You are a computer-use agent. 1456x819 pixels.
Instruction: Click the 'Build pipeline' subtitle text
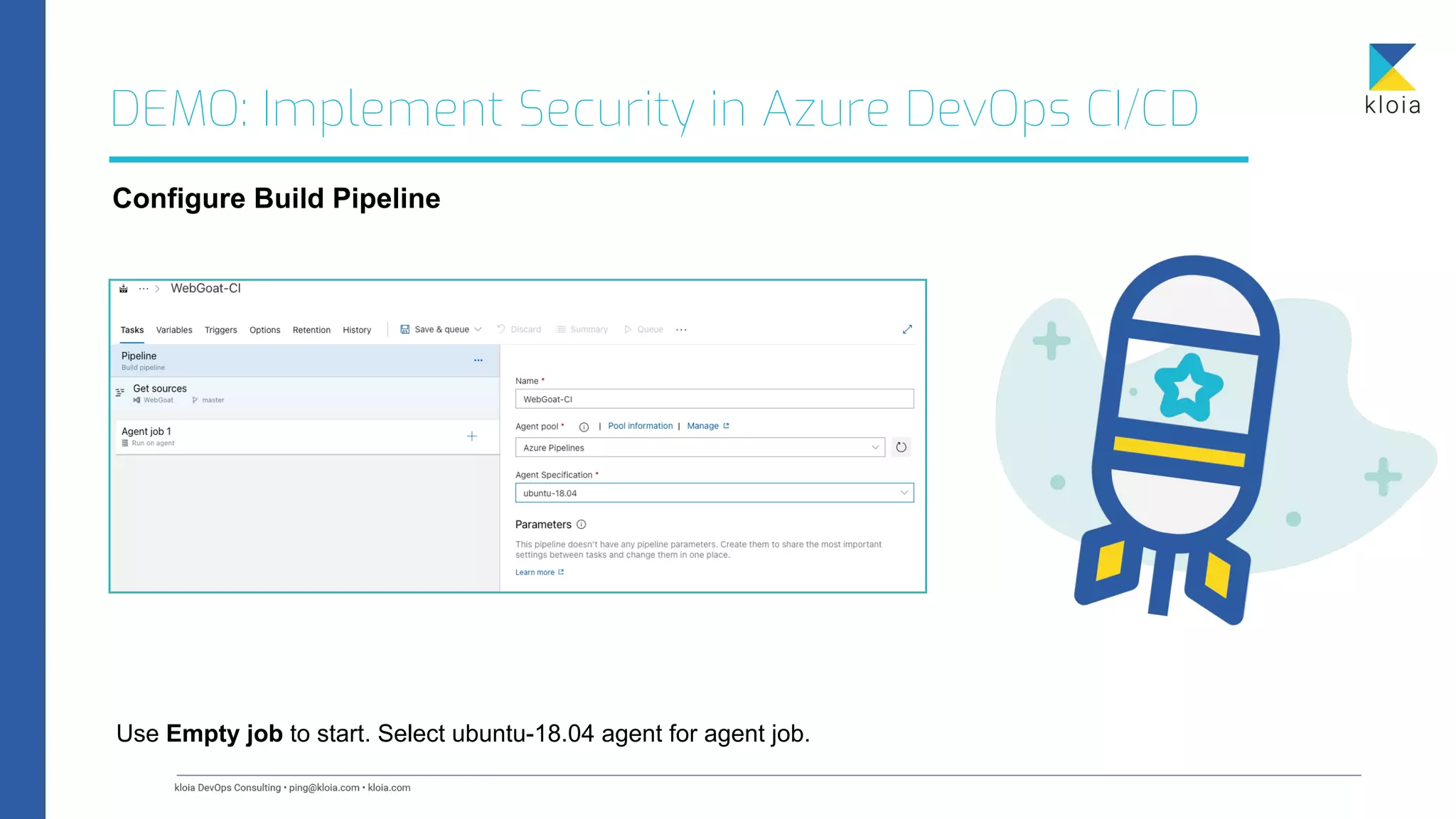(143, 368)
